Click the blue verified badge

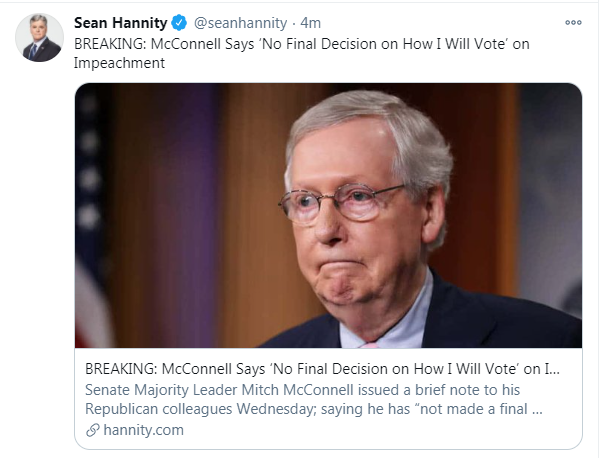(x=180, y=23)
